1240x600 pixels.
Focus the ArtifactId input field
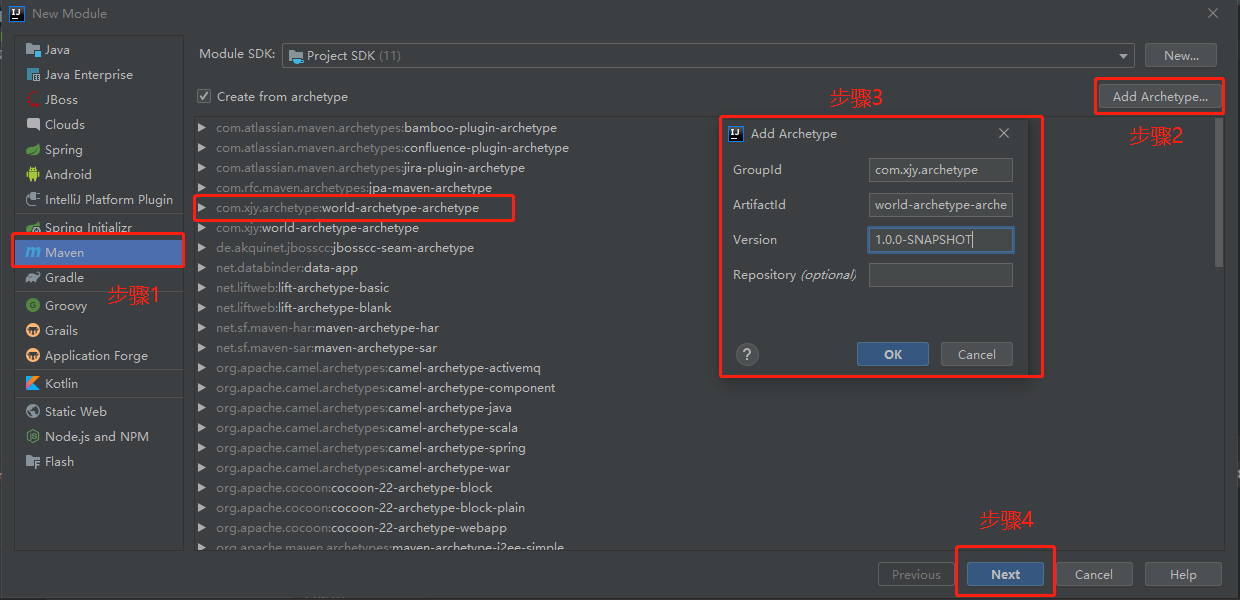click(941, 205)
